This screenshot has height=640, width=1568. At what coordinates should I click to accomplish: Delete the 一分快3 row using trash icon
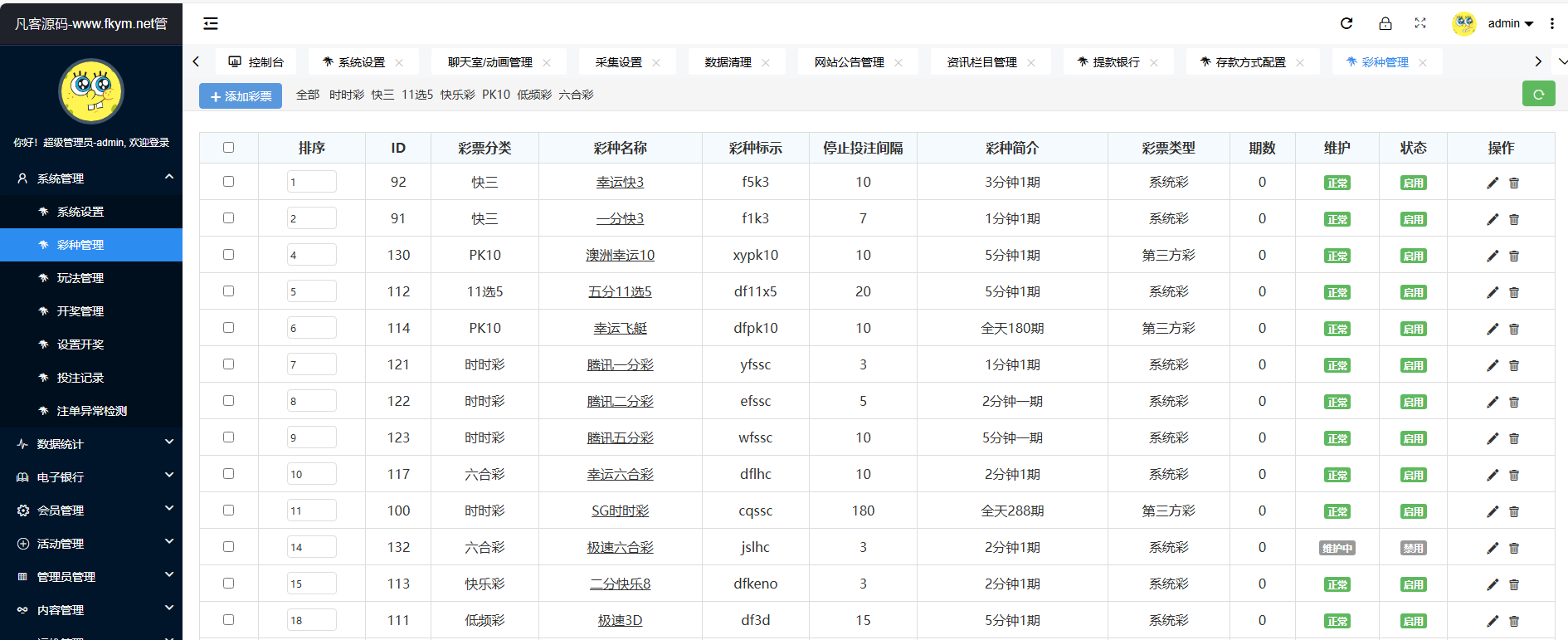(1514, 219)
